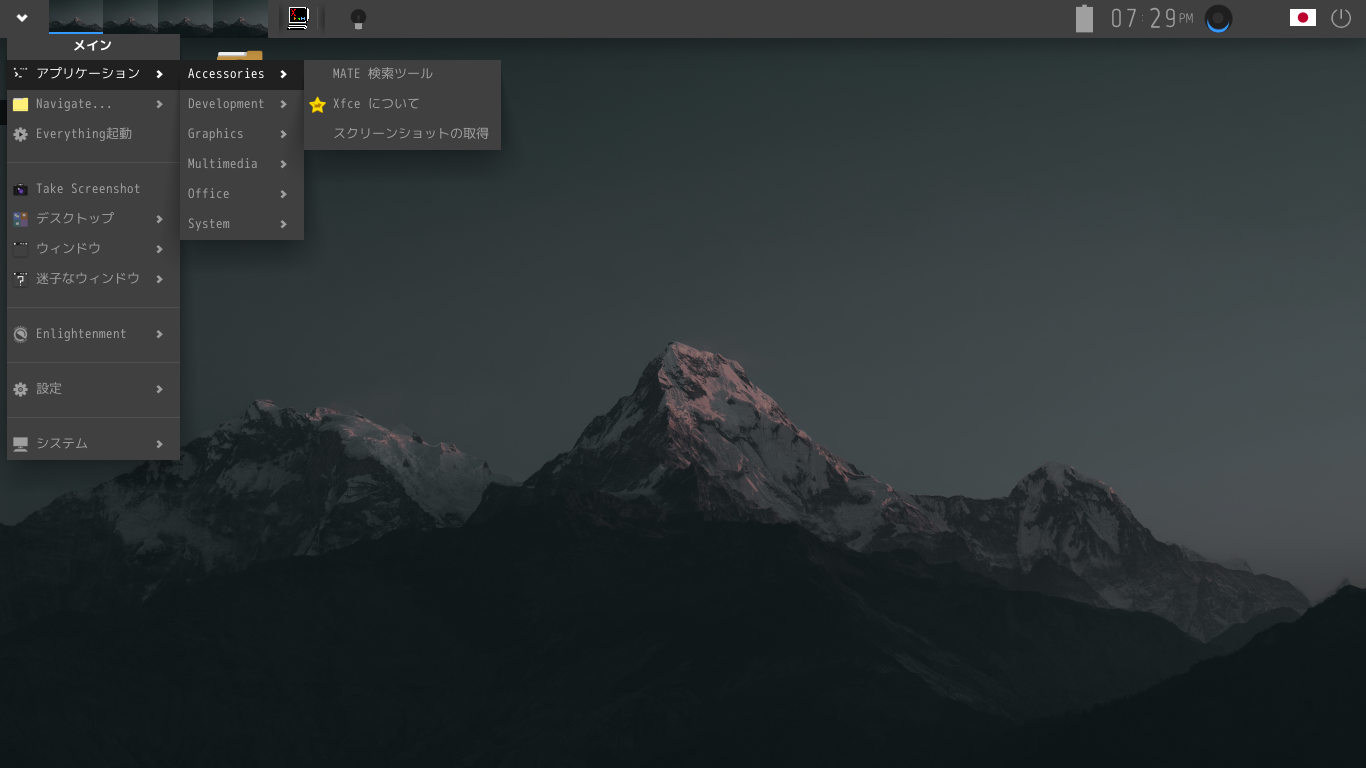
Task: Expand the Graphics submenu arrow
Action: (284, 134)
